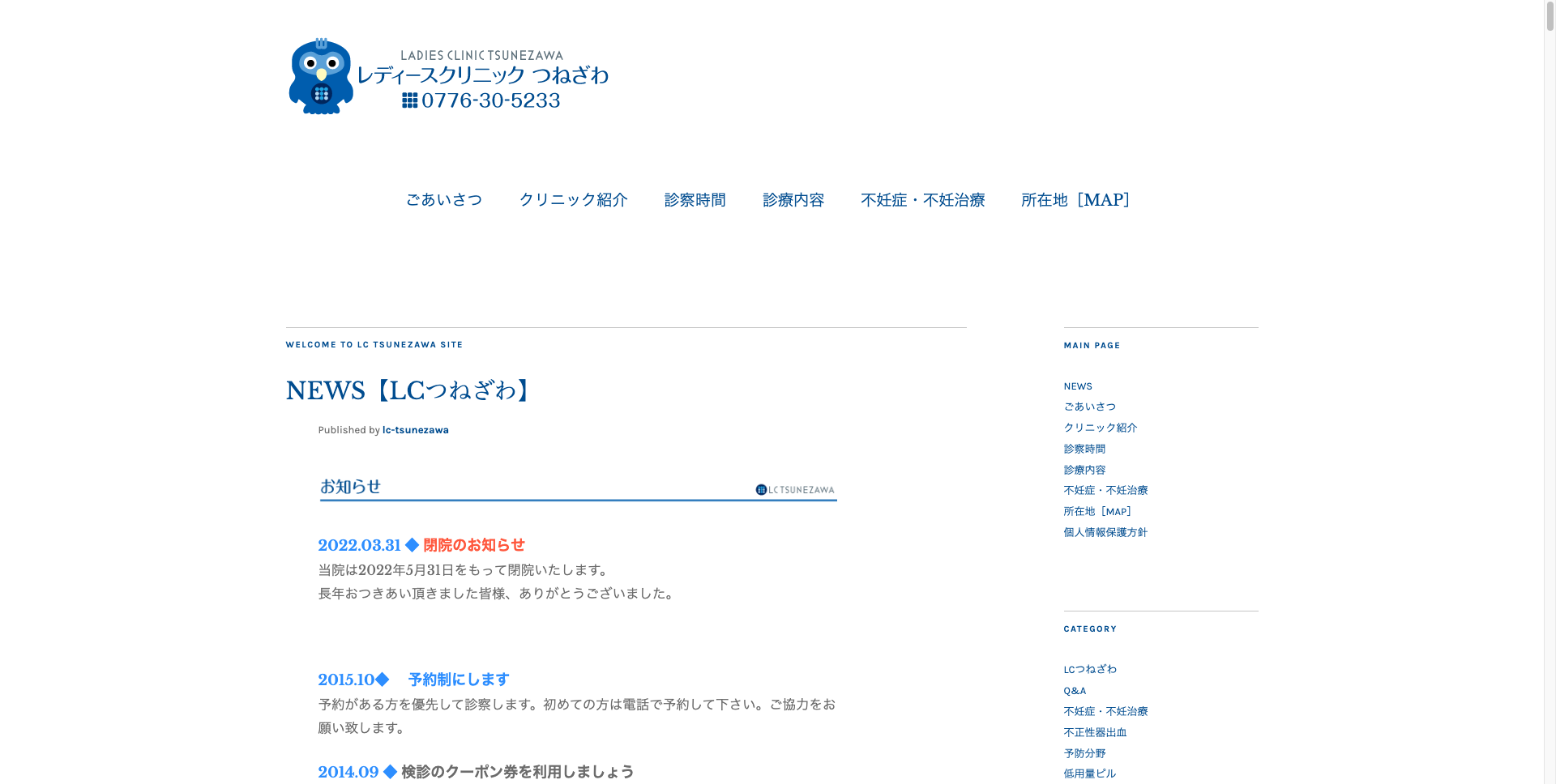Open 個人情報保護方針 in the sidebar
The width and height of the screenshot is (1556, 784).
[1105, 532]
